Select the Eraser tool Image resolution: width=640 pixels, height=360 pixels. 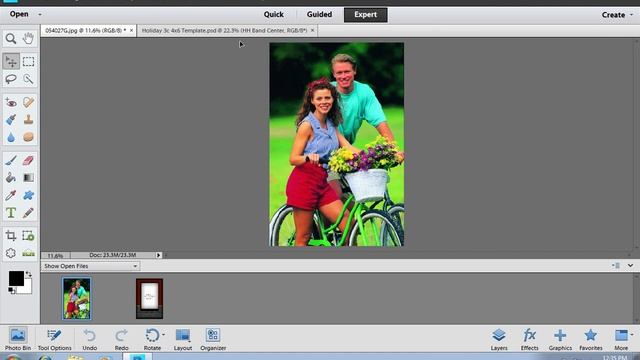click(x=28, y=160)
